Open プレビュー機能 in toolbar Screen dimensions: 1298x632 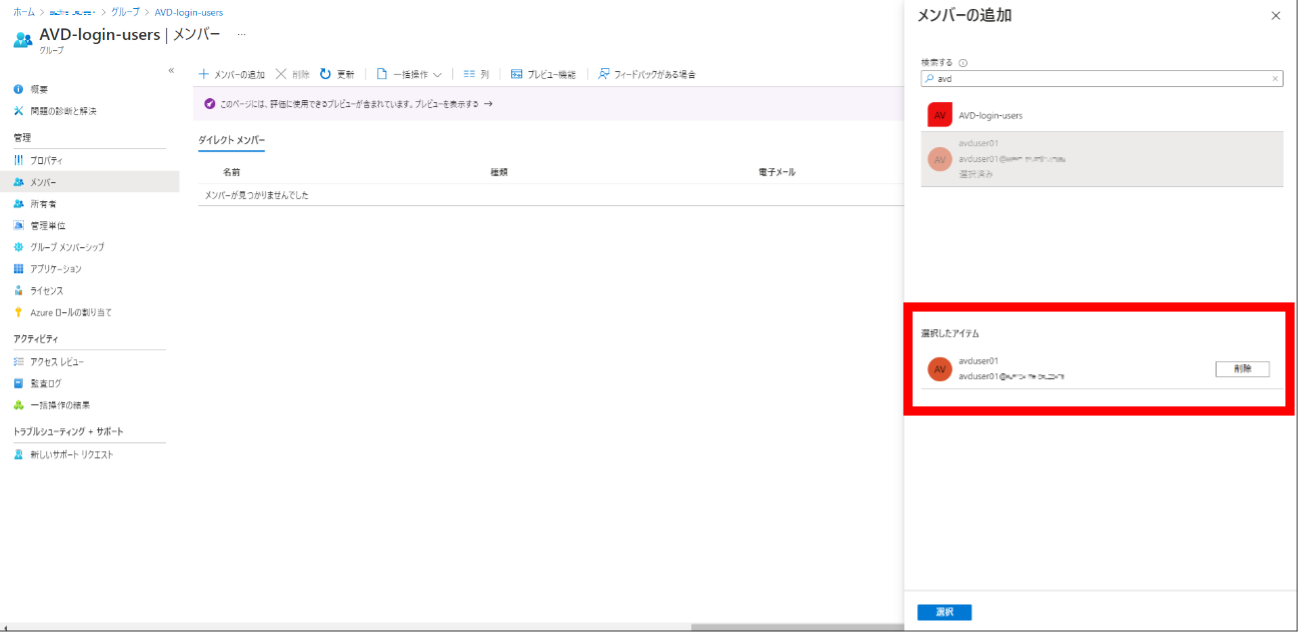pos(543,74)
